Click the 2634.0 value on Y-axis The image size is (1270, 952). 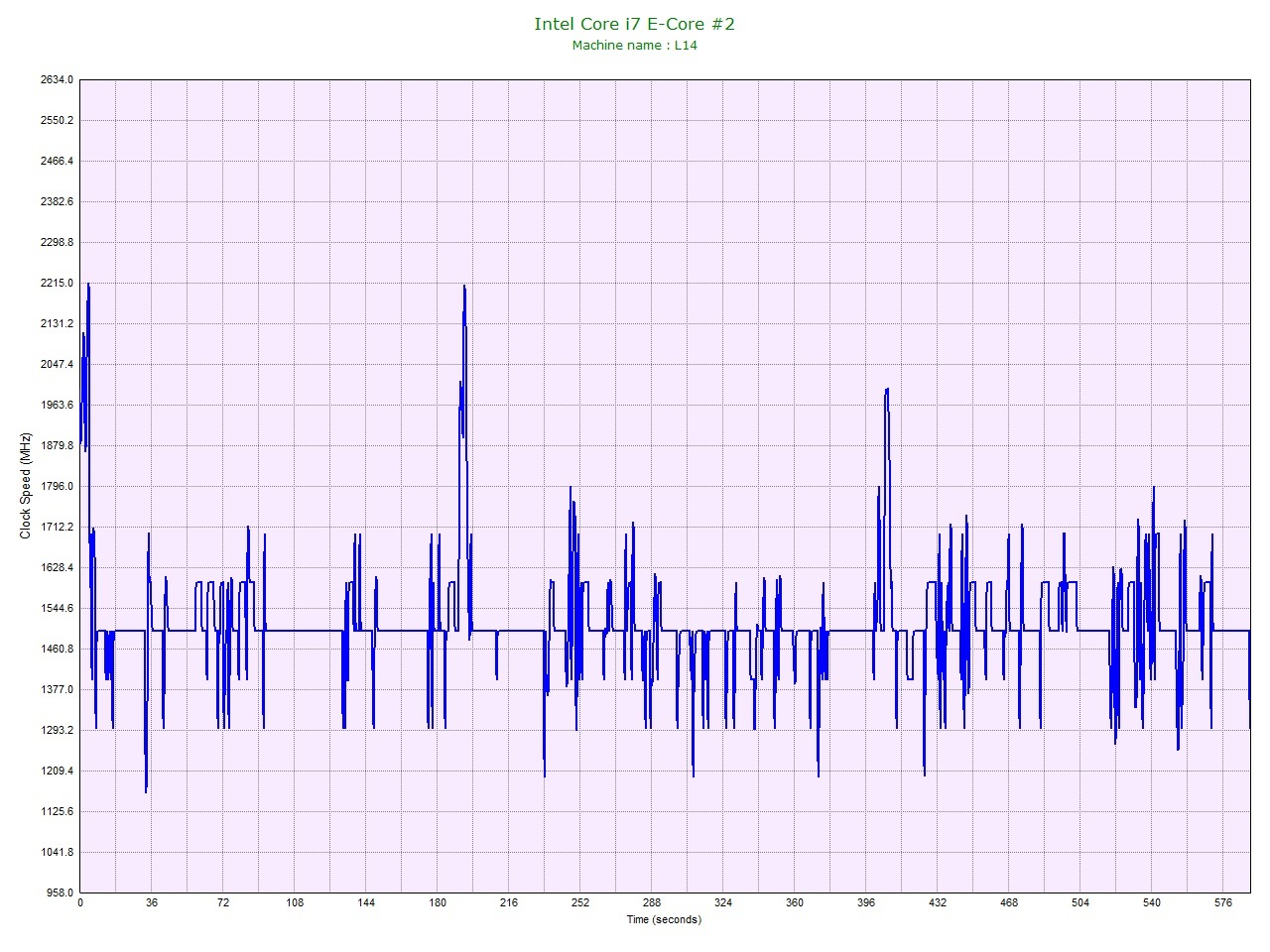point(57,80)
